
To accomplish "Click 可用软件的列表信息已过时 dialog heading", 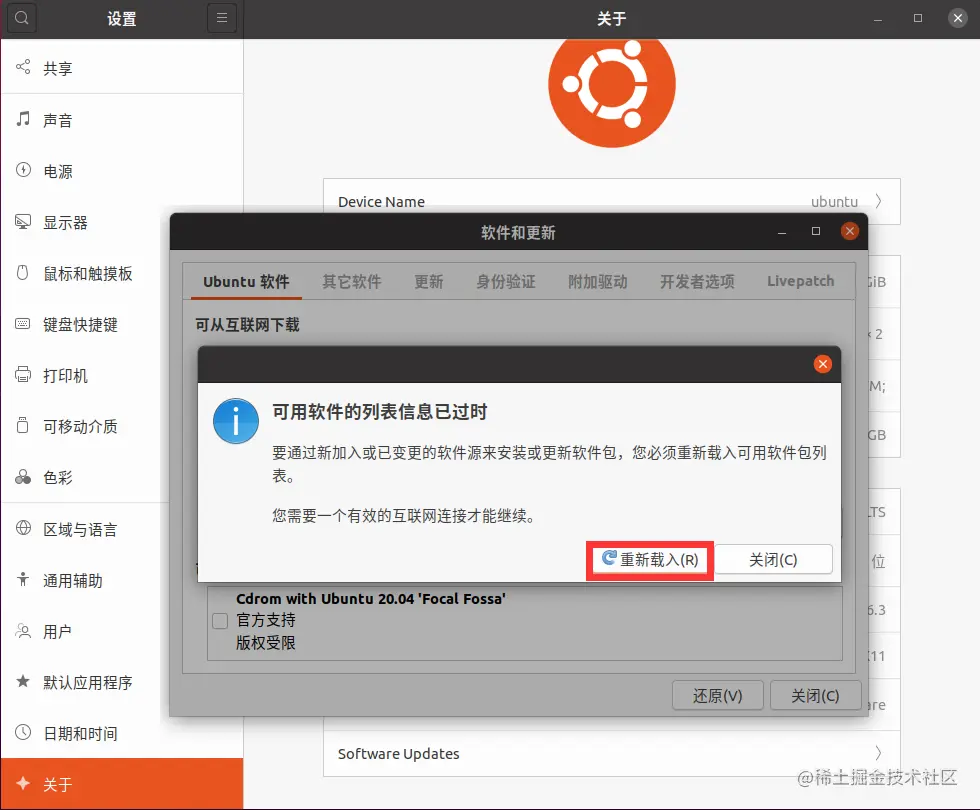I will (x=379, y=412).
